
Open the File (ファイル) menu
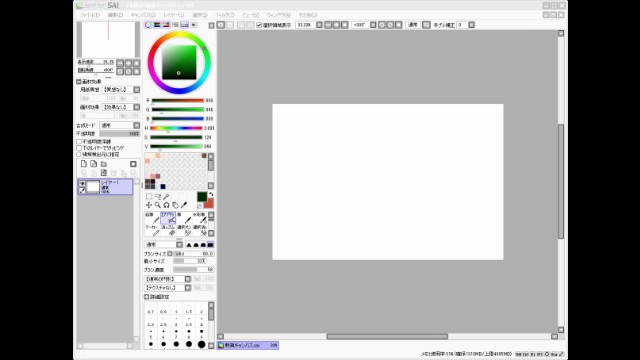[90, 15]
